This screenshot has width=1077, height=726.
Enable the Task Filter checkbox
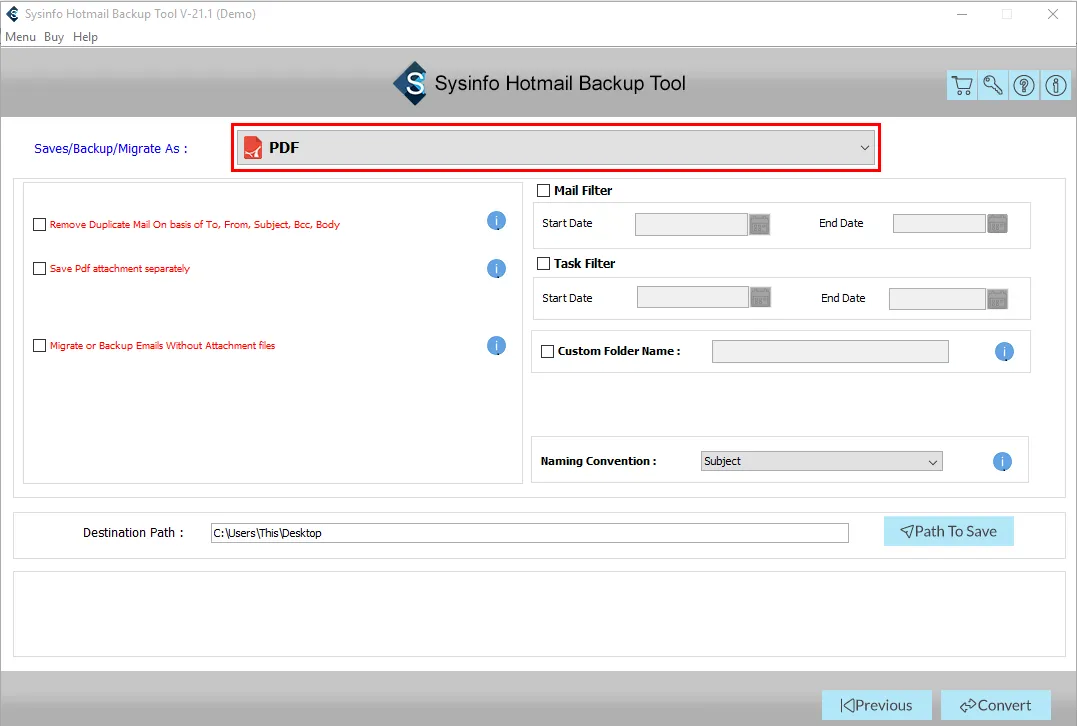(543, 264)
